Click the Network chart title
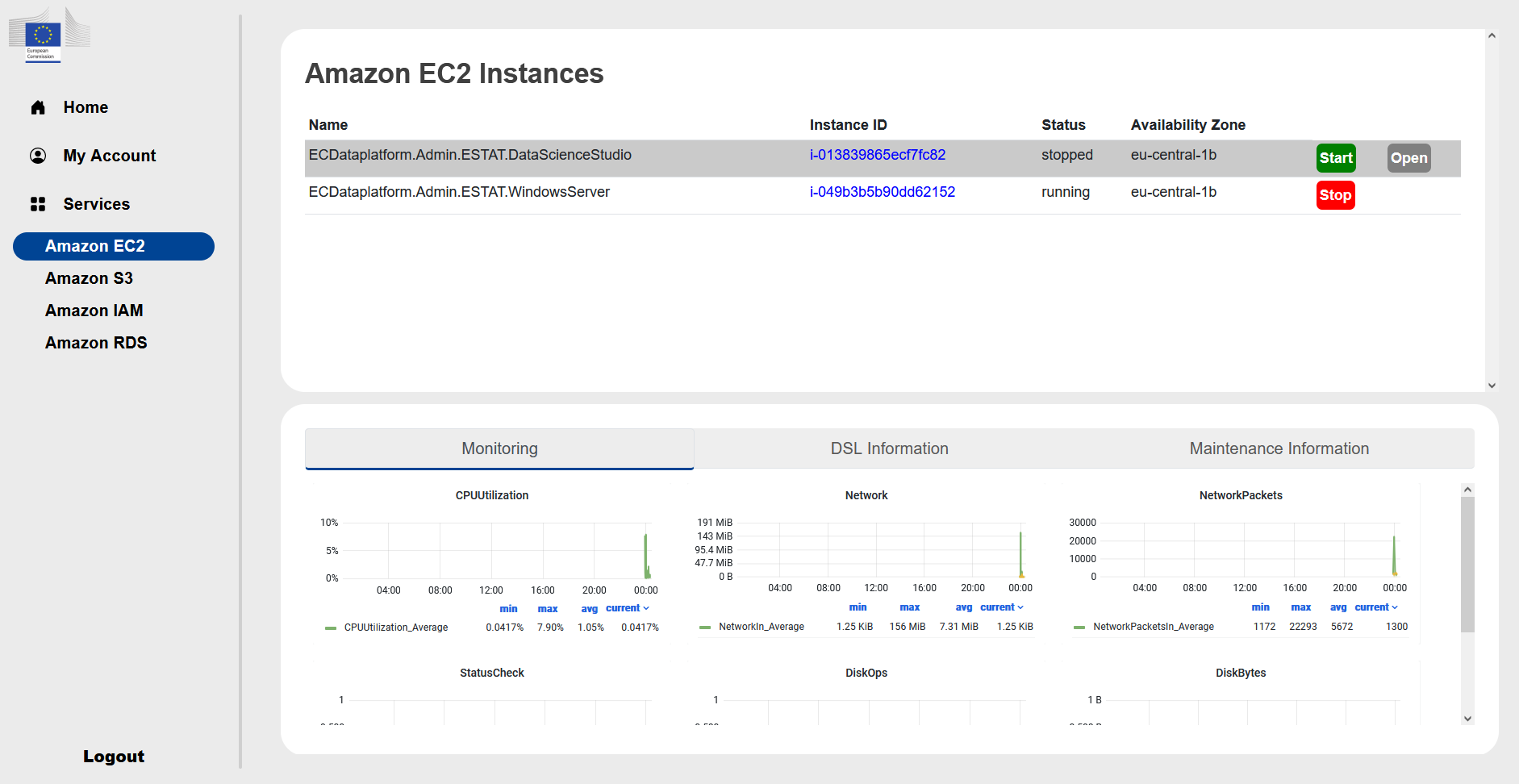The height and width of the screenshot is (784, 1519). [x=866, y=495]
